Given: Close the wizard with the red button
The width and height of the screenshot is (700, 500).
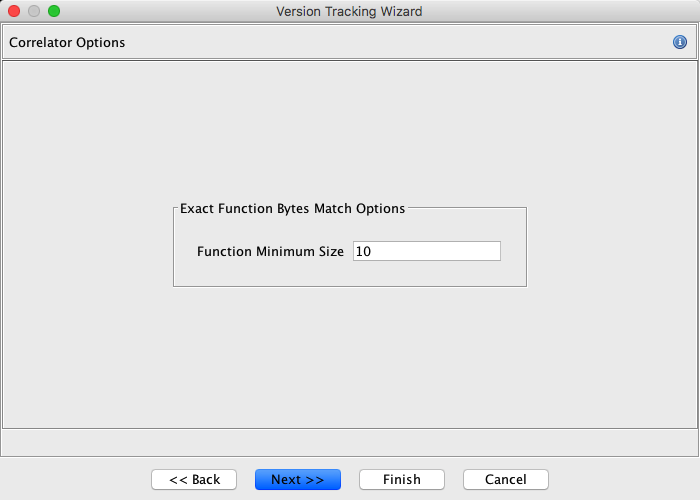Looking at the screenshot, I should [14, 11].
